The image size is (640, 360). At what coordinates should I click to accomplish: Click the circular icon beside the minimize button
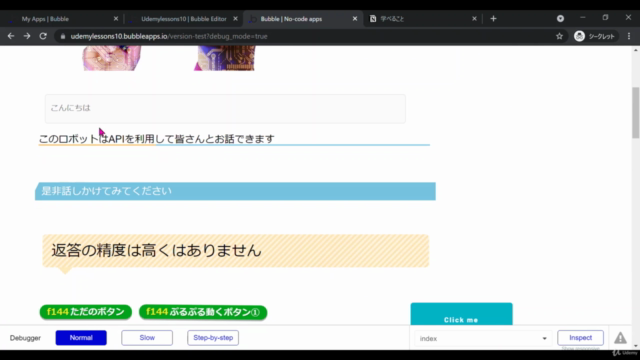560,18
